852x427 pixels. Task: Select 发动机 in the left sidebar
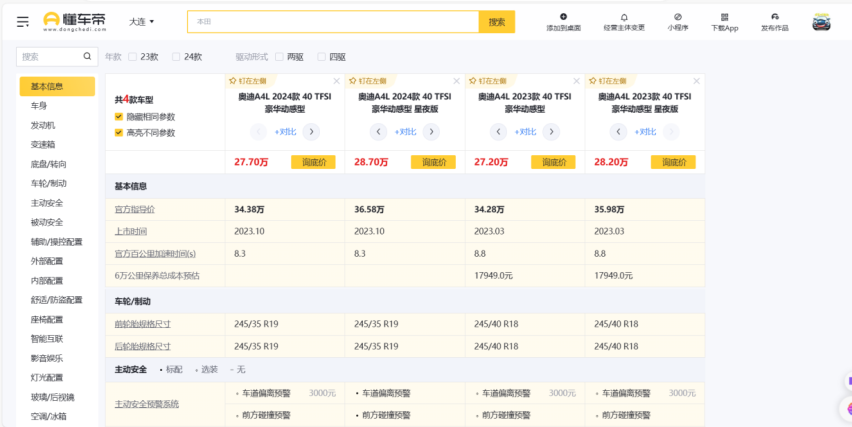(x=43, y=125)
